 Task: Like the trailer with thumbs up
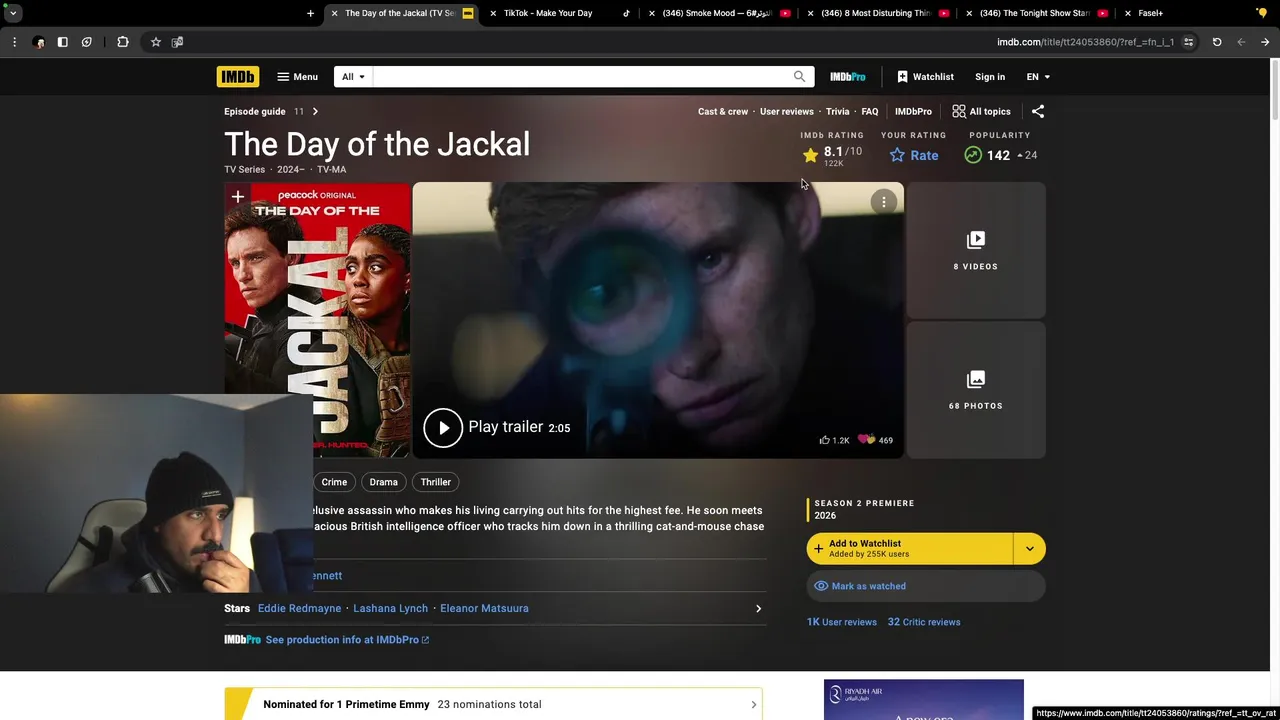coord(825,440)
